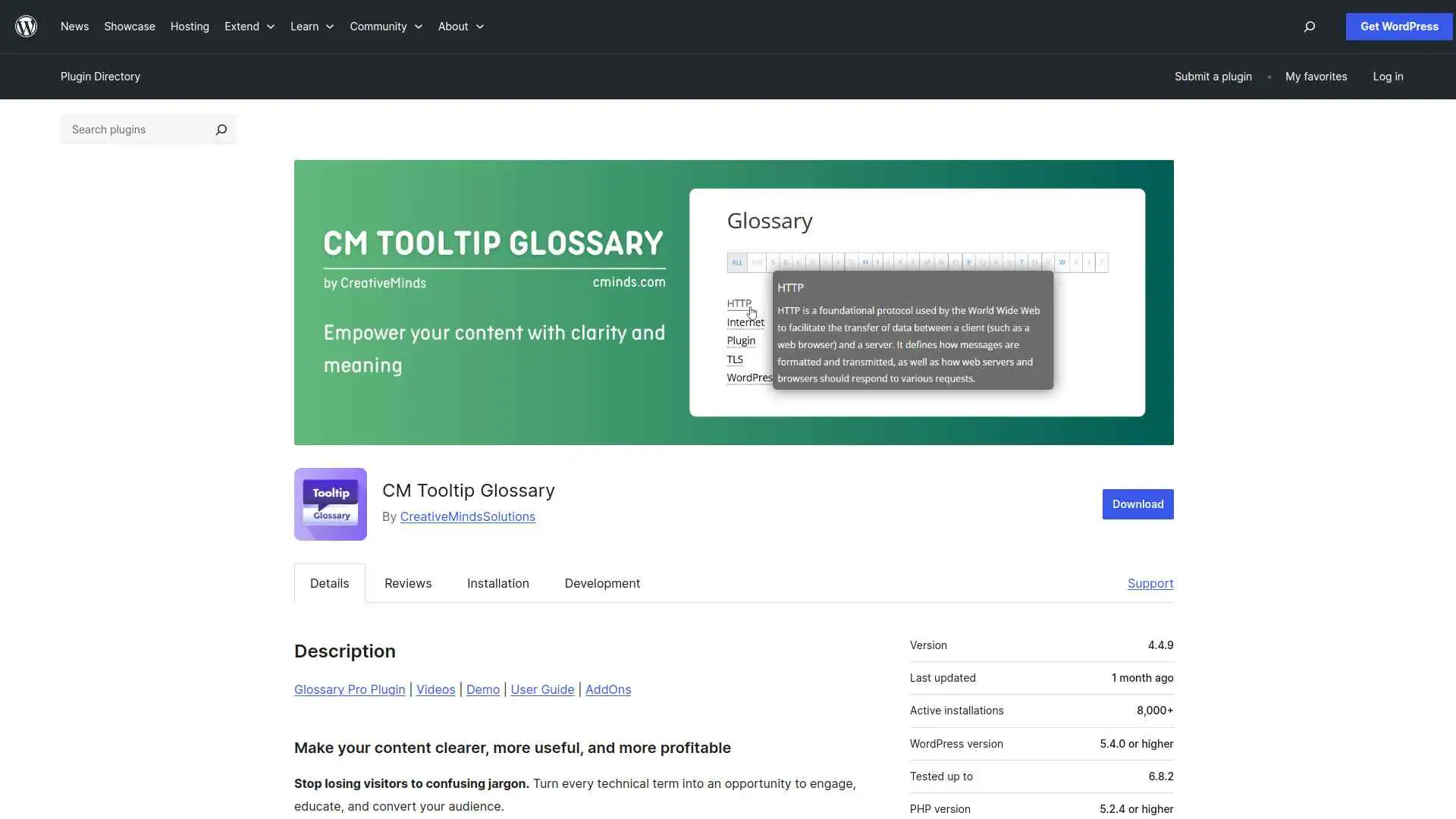Go to the News page
1456x819 pixels.
click(x=74, y=27)
